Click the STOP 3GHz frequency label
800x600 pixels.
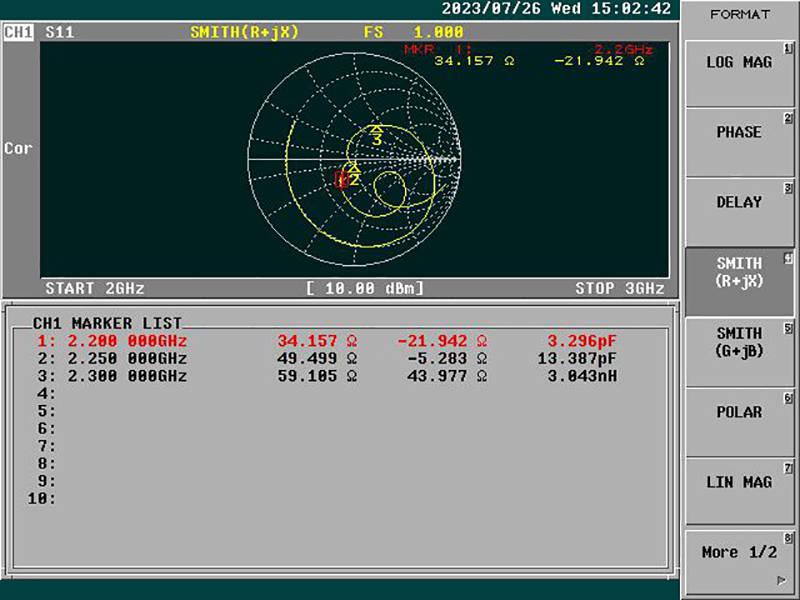[x=620, y=288]
